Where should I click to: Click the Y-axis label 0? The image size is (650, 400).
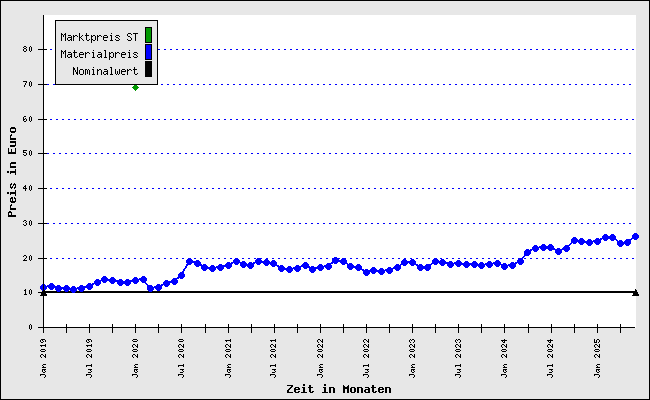(30, 327)
